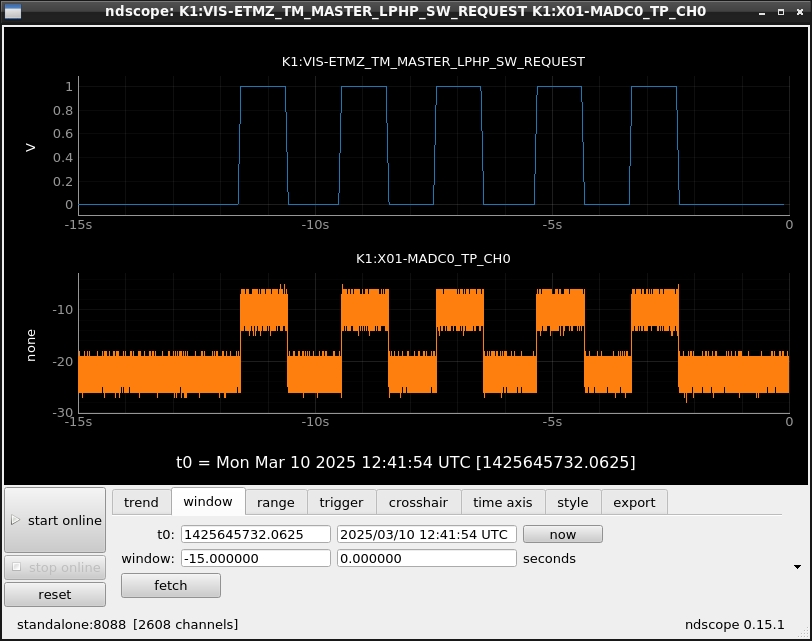
Task: Minimize the ndscope window
Action: point(762,12)
